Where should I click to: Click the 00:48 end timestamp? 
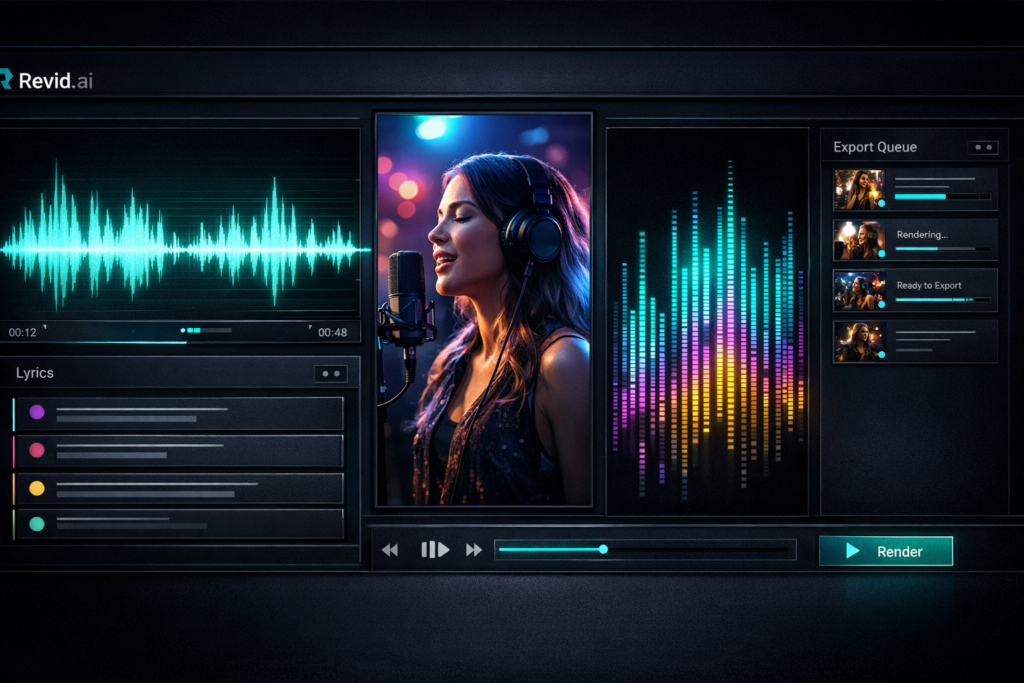tap(332, 332)
